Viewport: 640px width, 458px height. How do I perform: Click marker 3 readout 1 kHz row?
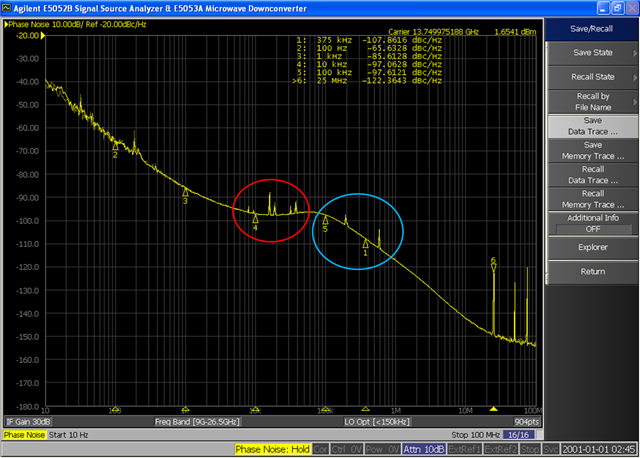click(x=369, y=56)
